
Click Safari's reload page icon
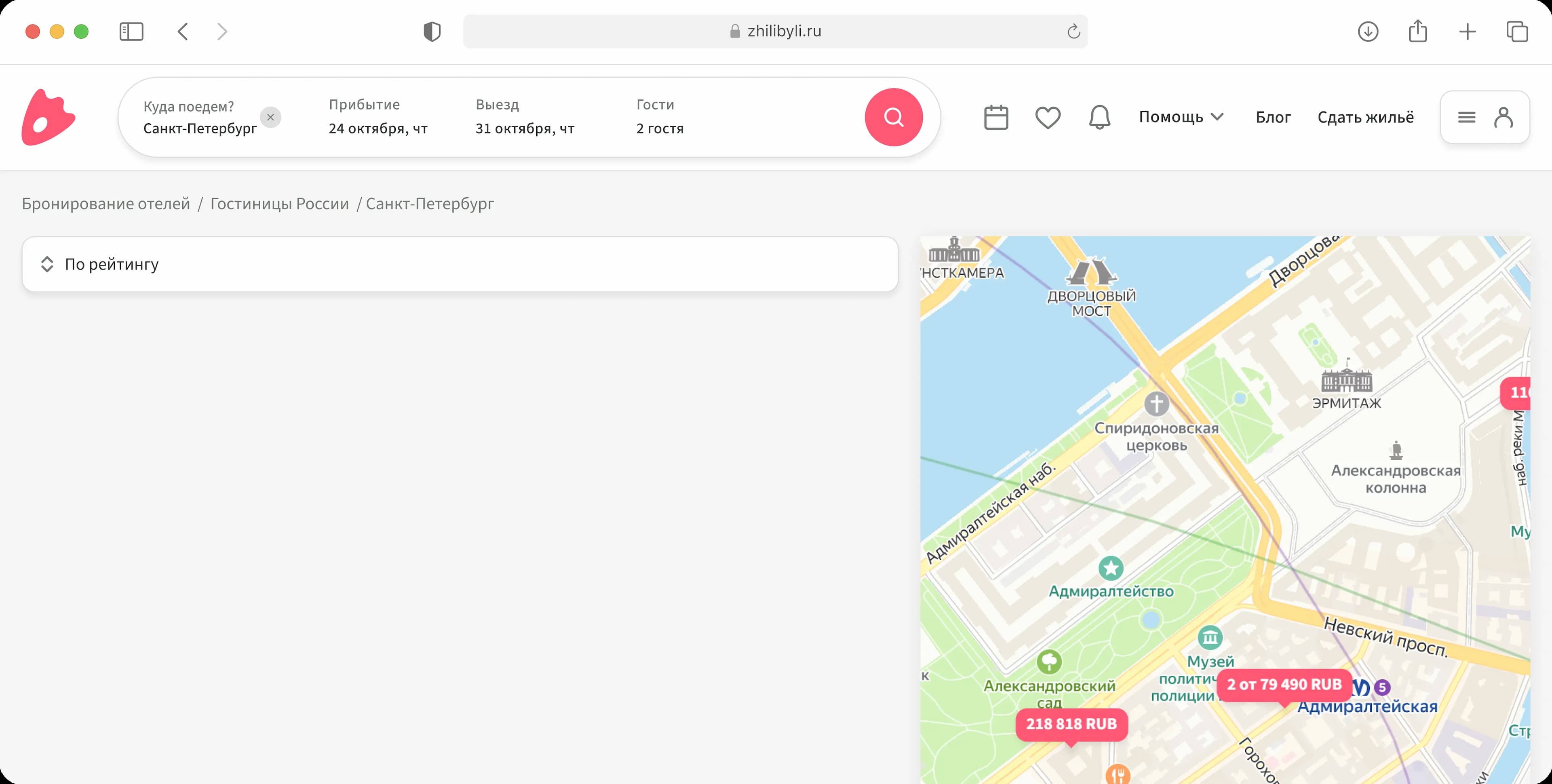[x=1073, y=32]
